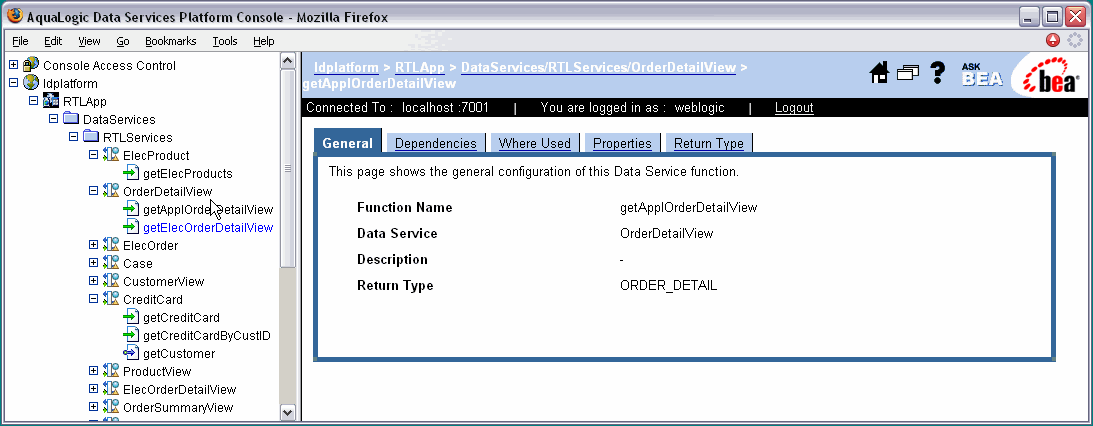
Task: Switch to the Dependencies tab
Action: pyautogui.click(x=436, y=143)
